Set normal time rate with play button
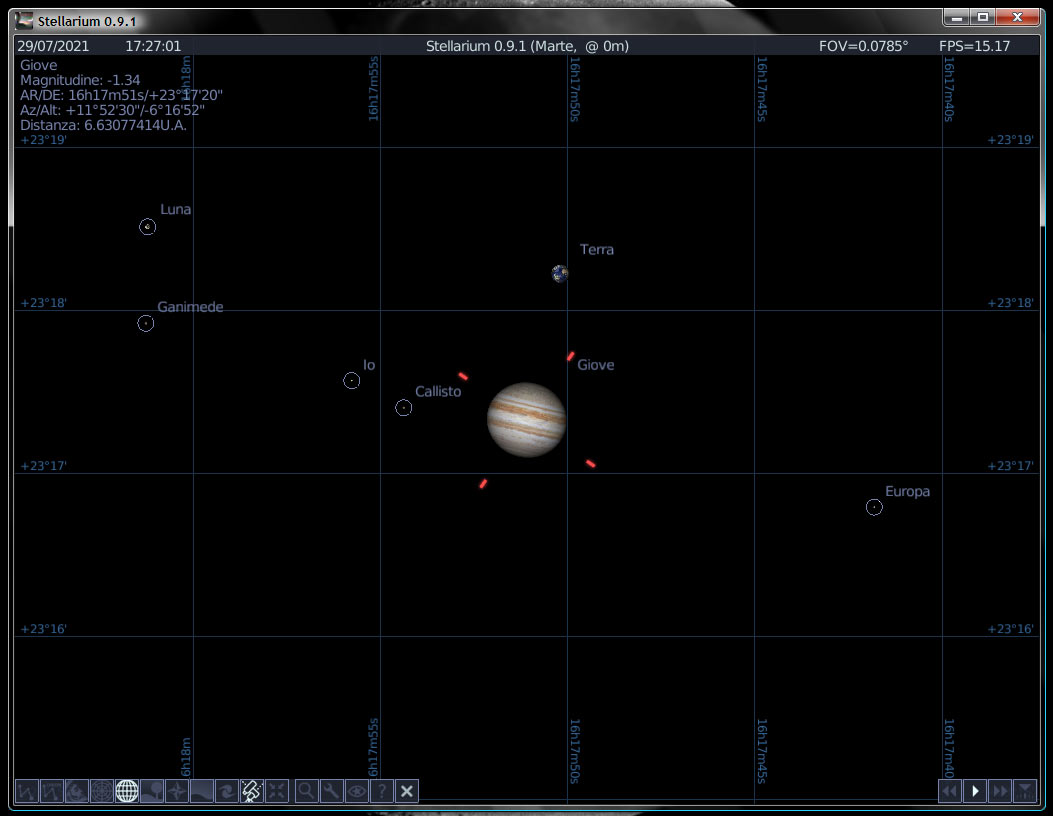Viewport: 1053px width, 816px height. [975, 790]
